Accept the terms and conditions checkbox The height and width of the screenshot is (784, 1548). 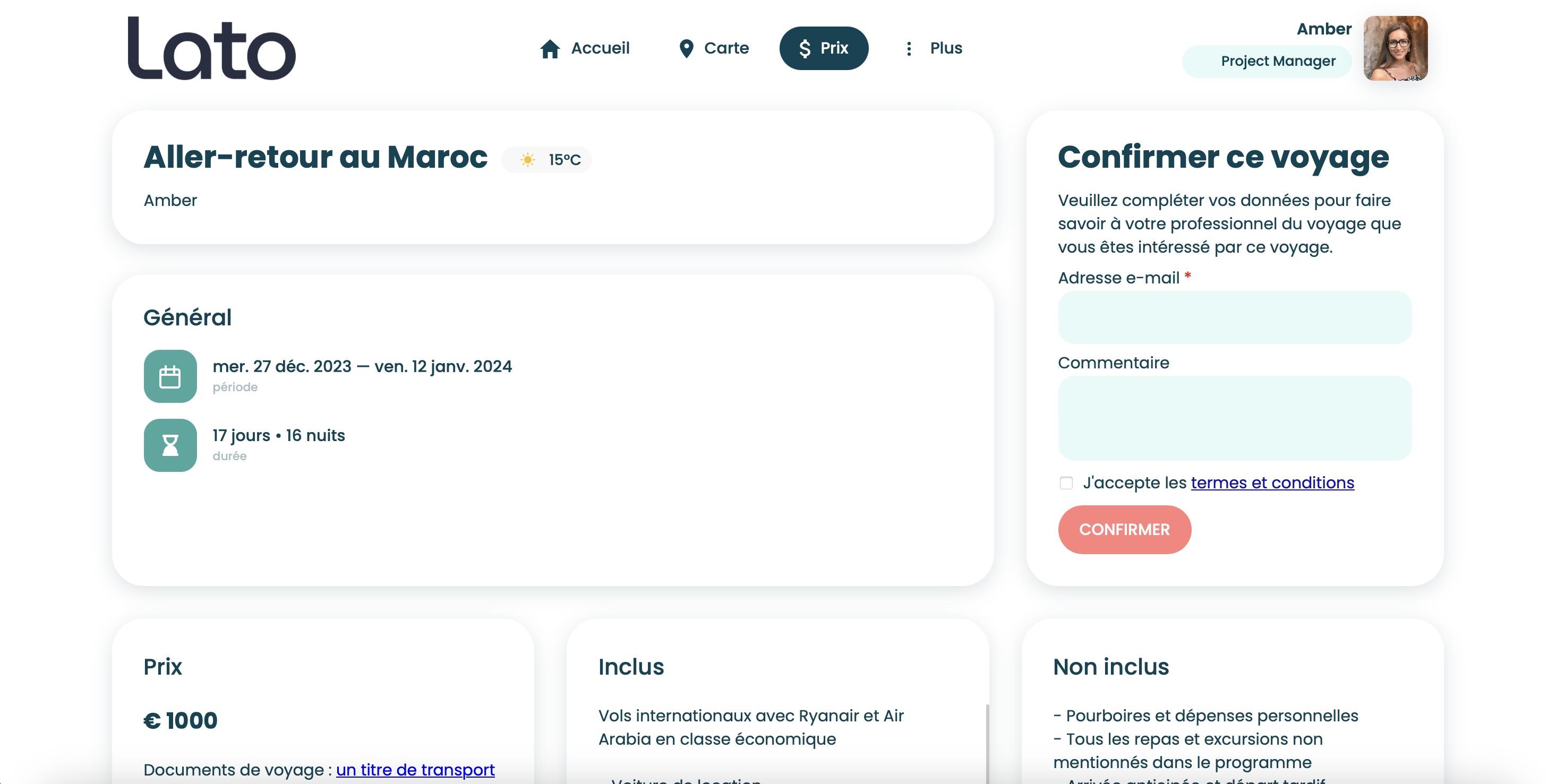(x=1066, y=483)
